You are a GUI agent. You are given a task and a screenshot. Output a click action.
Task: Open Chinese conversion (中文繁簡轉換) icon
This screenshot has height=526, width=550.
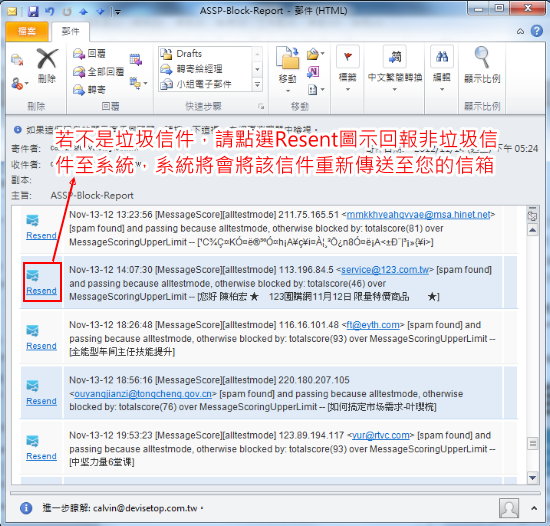(395, 56)
